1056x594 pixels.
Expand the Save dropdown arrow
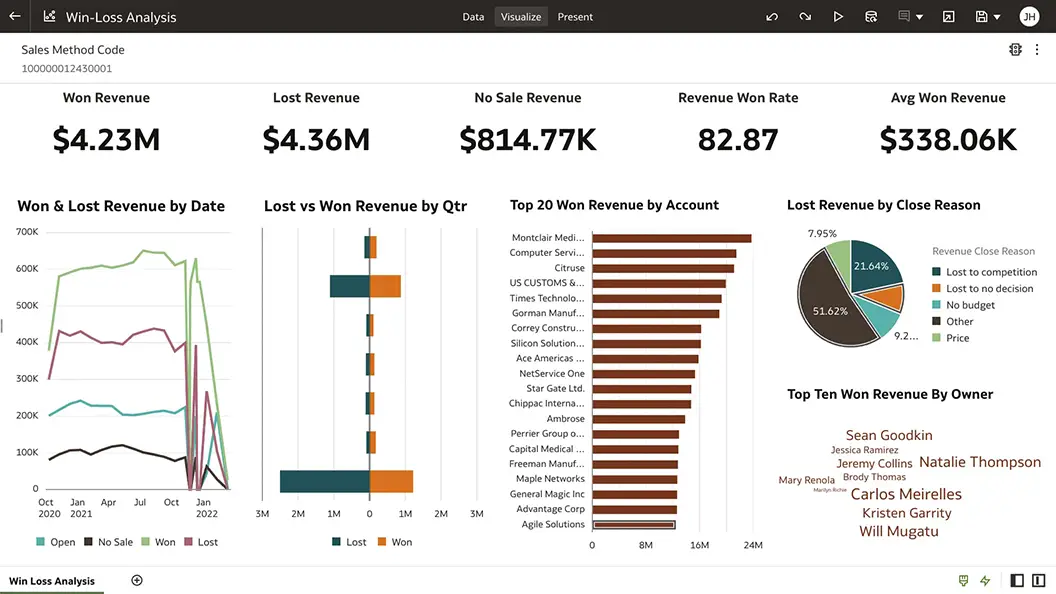[998, 17]
